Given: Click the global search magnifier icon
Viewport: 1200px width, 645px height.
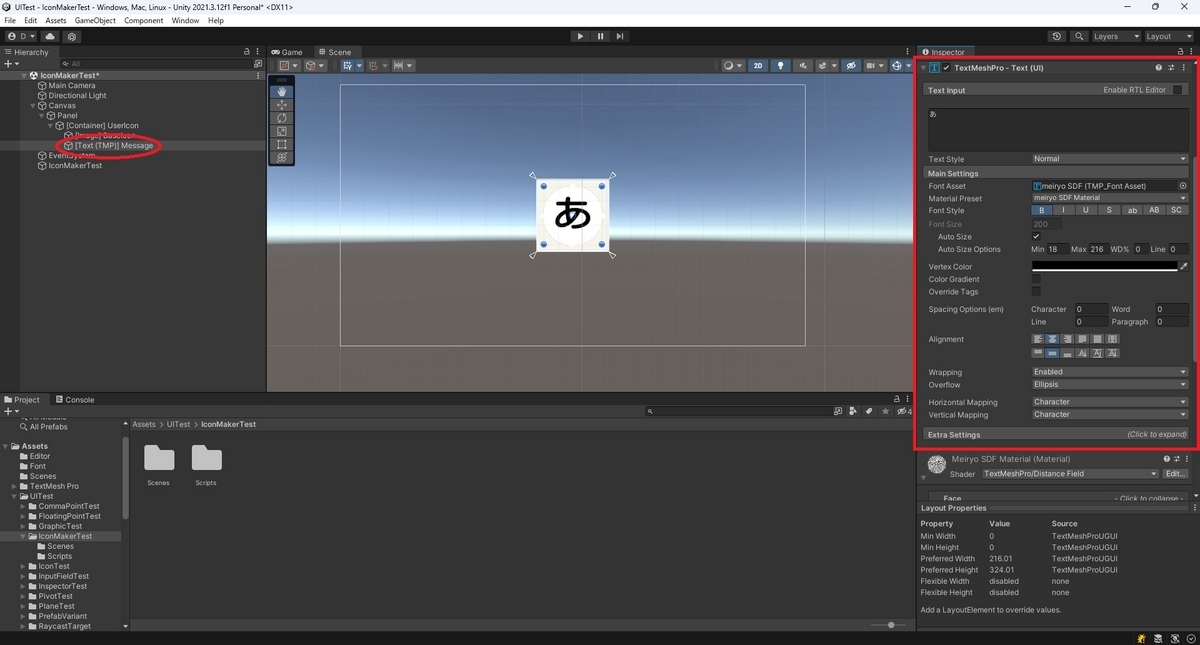Looking at the screenshot, I should tap(1079, 36).
